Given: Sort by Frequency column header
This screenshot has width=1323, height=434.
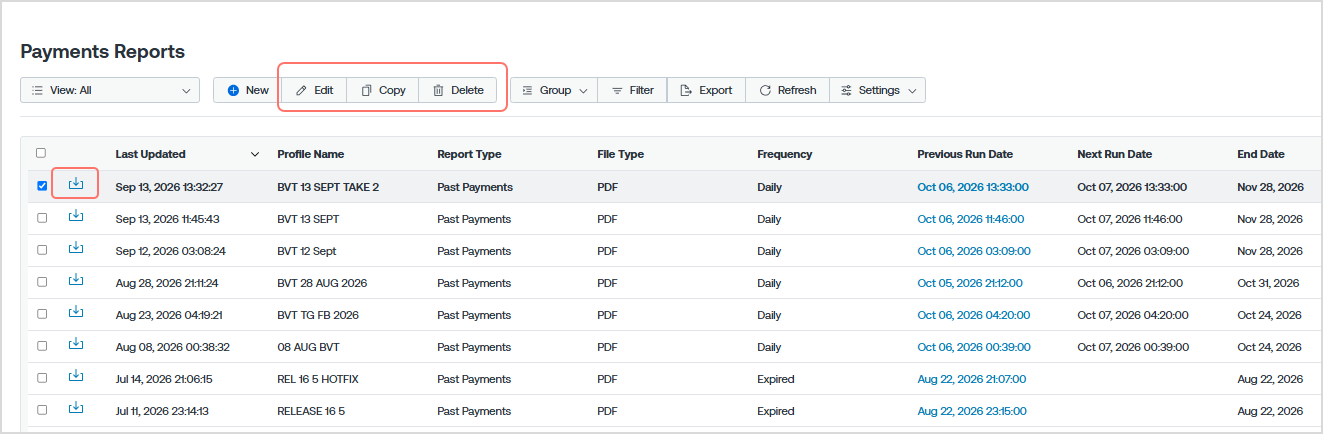Looking at the screenshot, I should [x=785, y=154].
